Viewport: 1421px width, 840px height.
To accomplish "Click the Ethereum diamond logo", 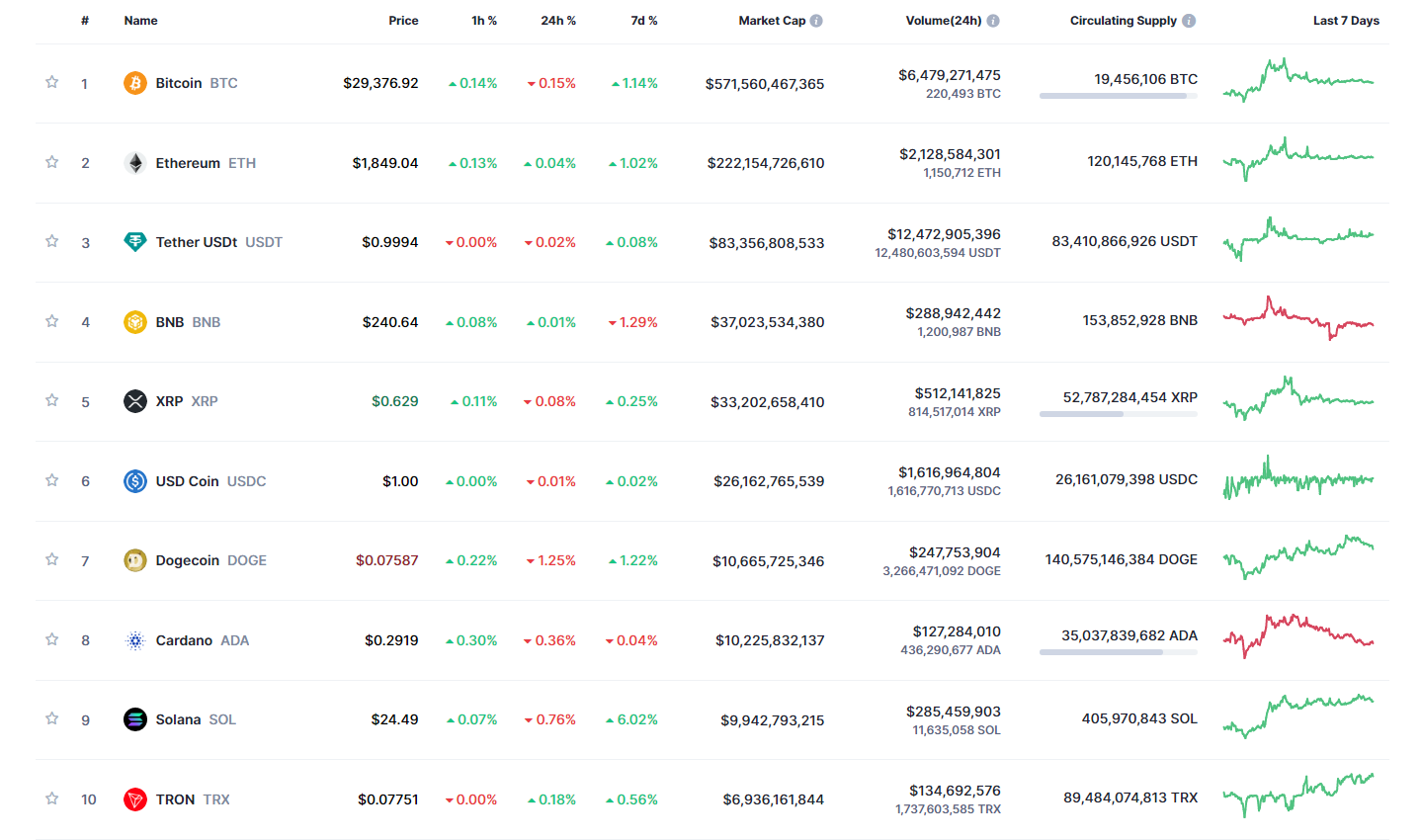I will click(x=135, y=163).
